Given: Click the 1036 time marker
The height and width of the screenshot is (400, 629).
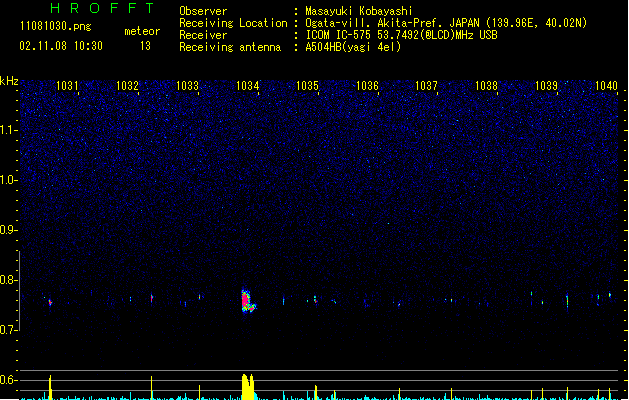Looking at the screenshot, I should (367, 85).
